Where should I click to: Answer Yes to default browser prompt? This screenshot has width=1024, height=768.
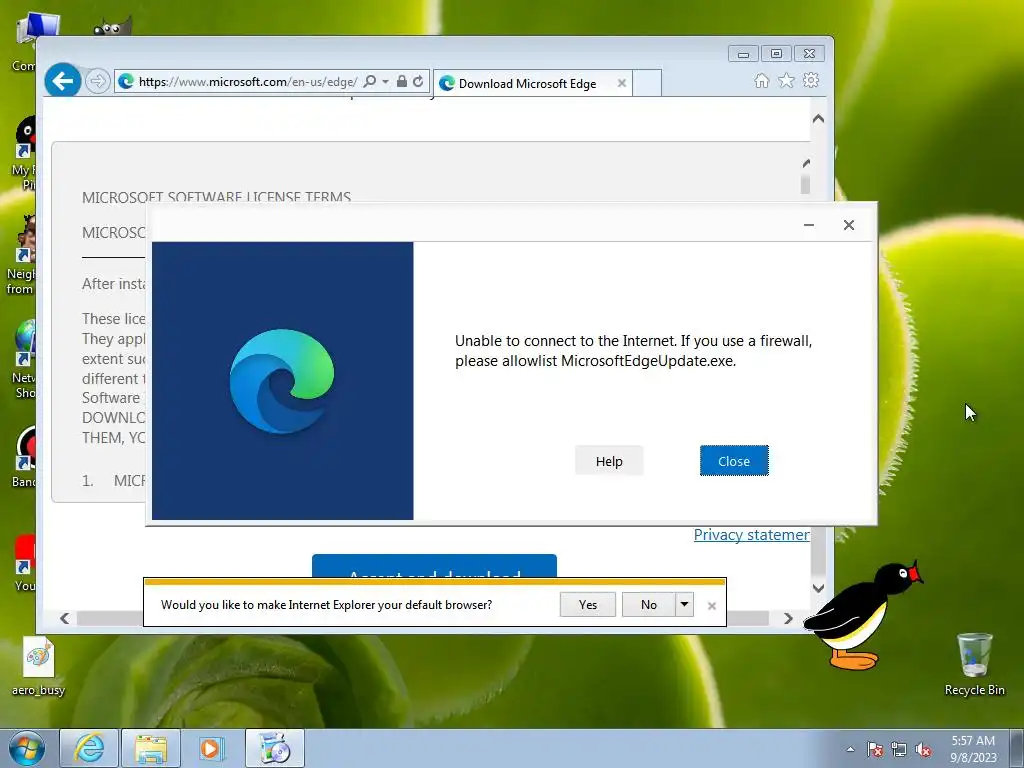pos(588,605)
